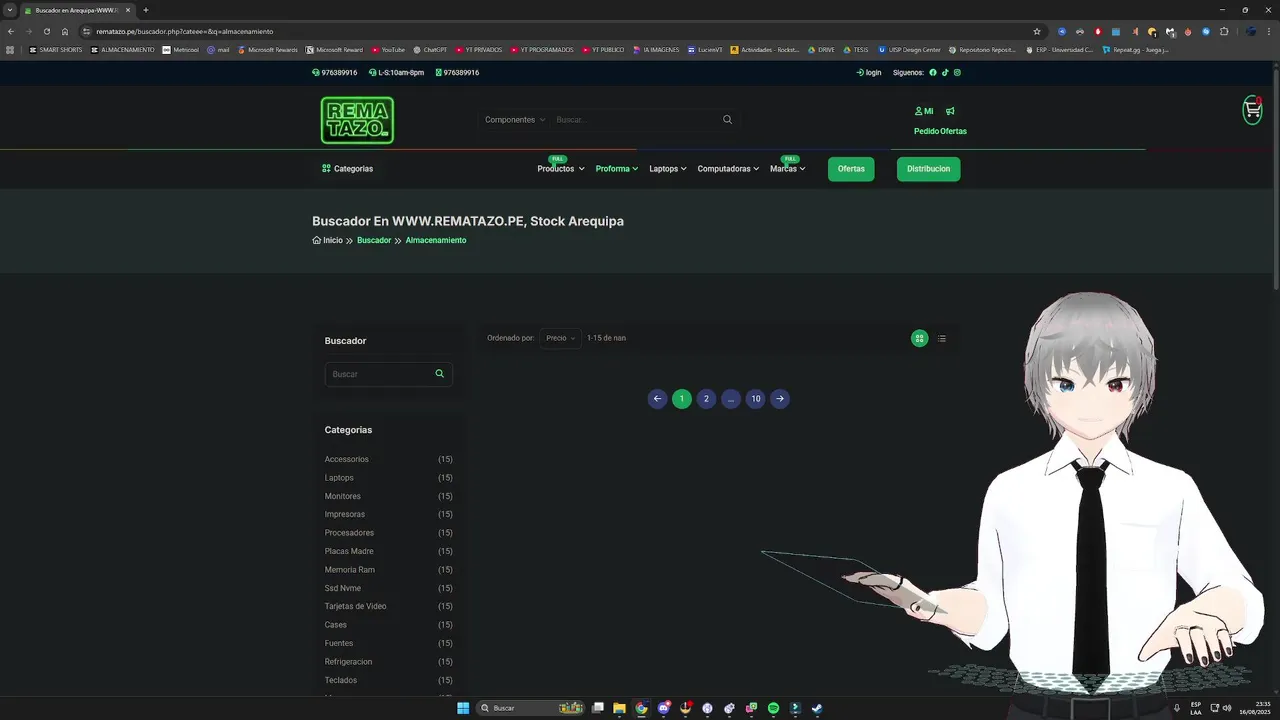1280x720 pixels.
Task: Select the Tarjetas de Video category
Action: tap(355, 606)
